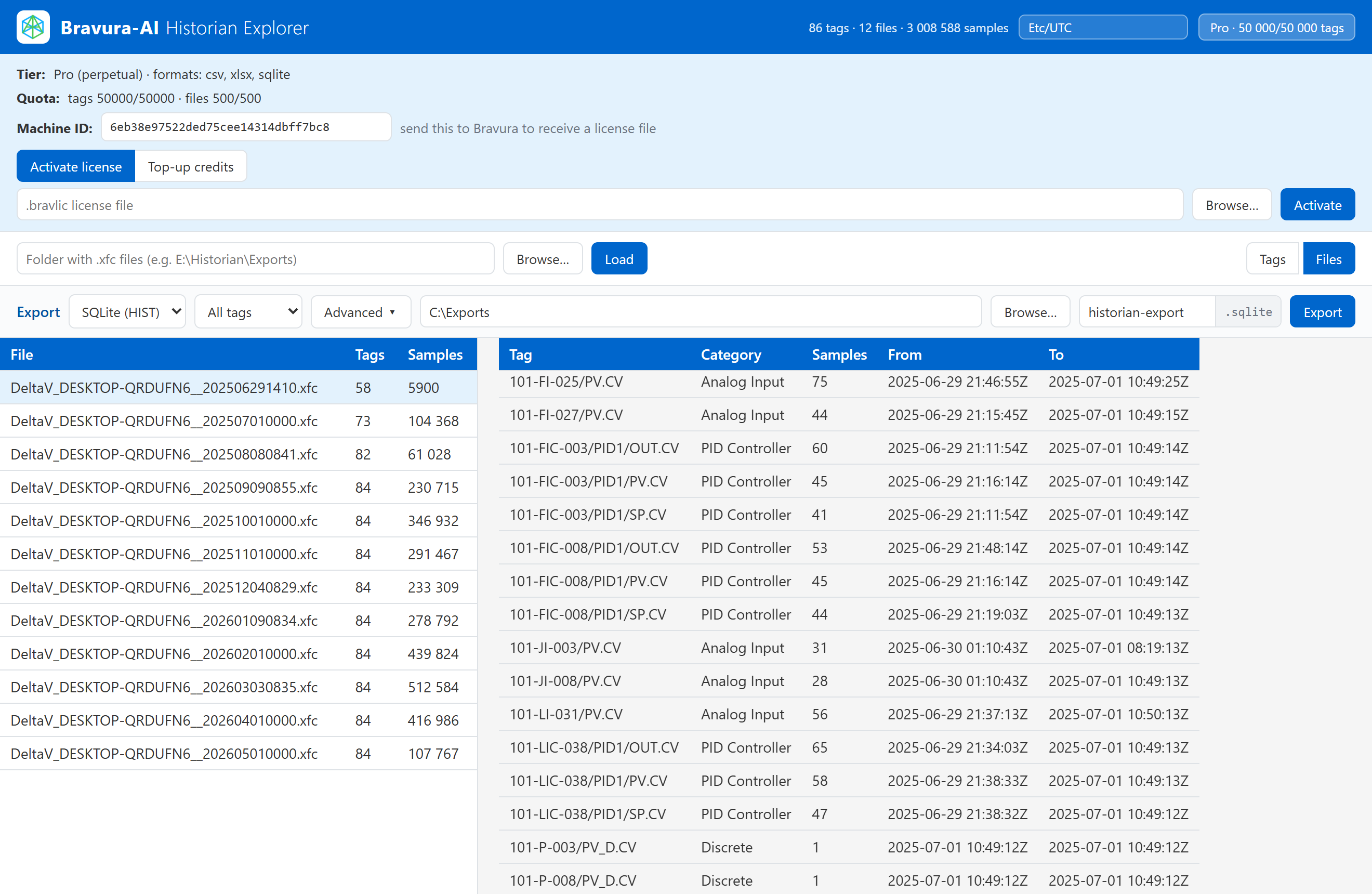Open the Etc/UTC timezone selector
Image resolution: width=1372 pixels, height=894 pixels.
pos(1103,28)
